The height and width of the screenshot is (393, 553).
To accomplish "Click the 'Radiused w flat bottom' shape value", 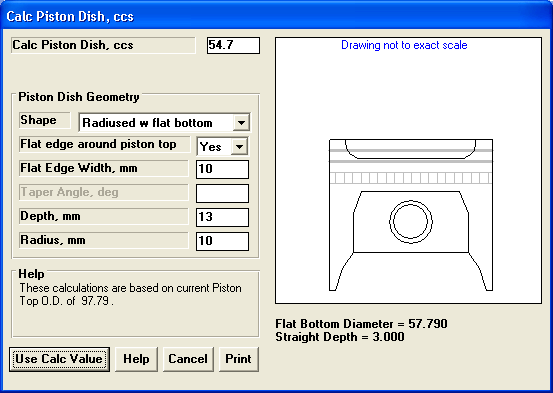I will pos(147,123).
